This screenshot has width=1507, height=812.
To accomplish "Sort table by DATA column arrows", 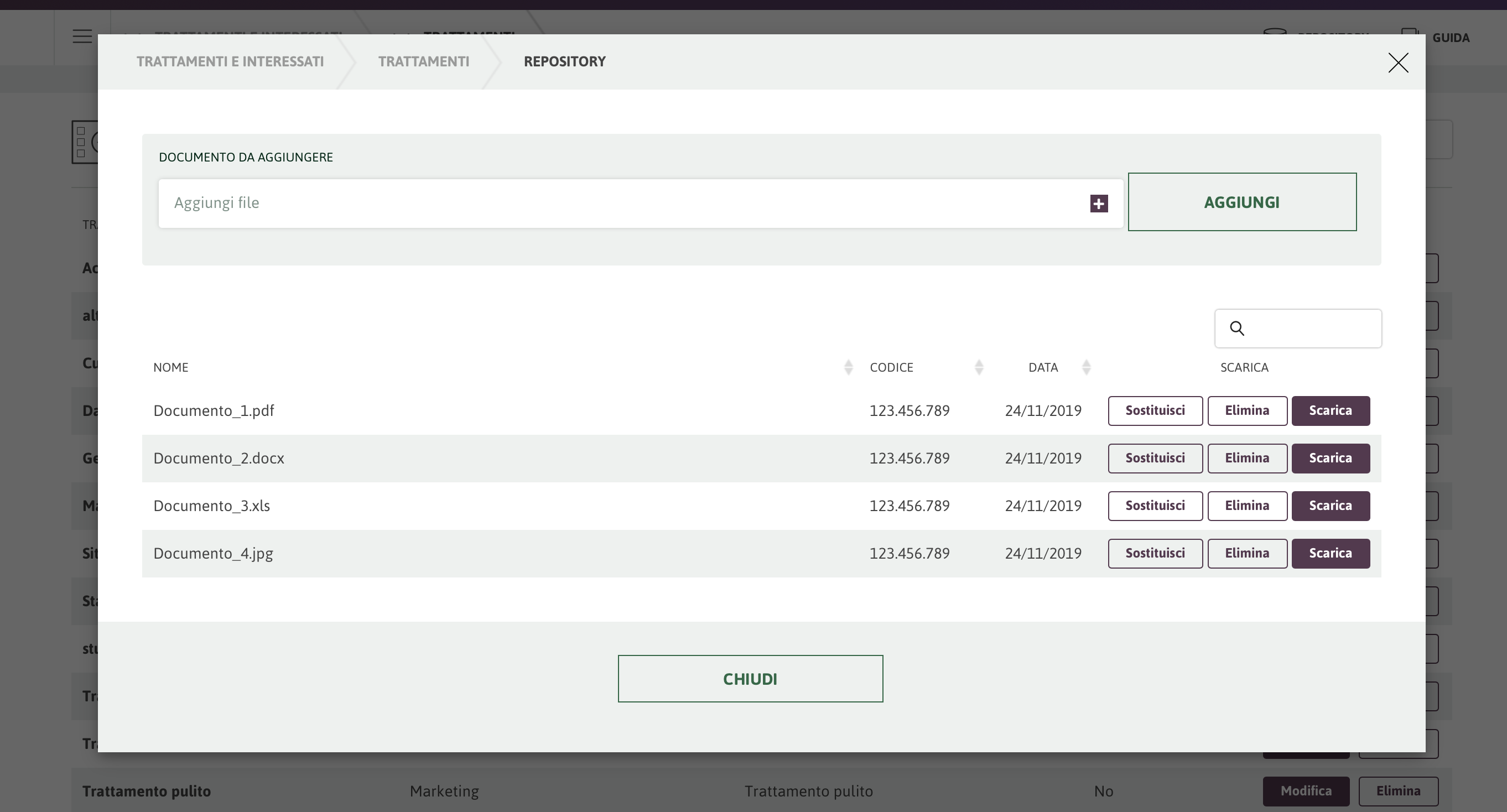I will [x=1086, y=367].
